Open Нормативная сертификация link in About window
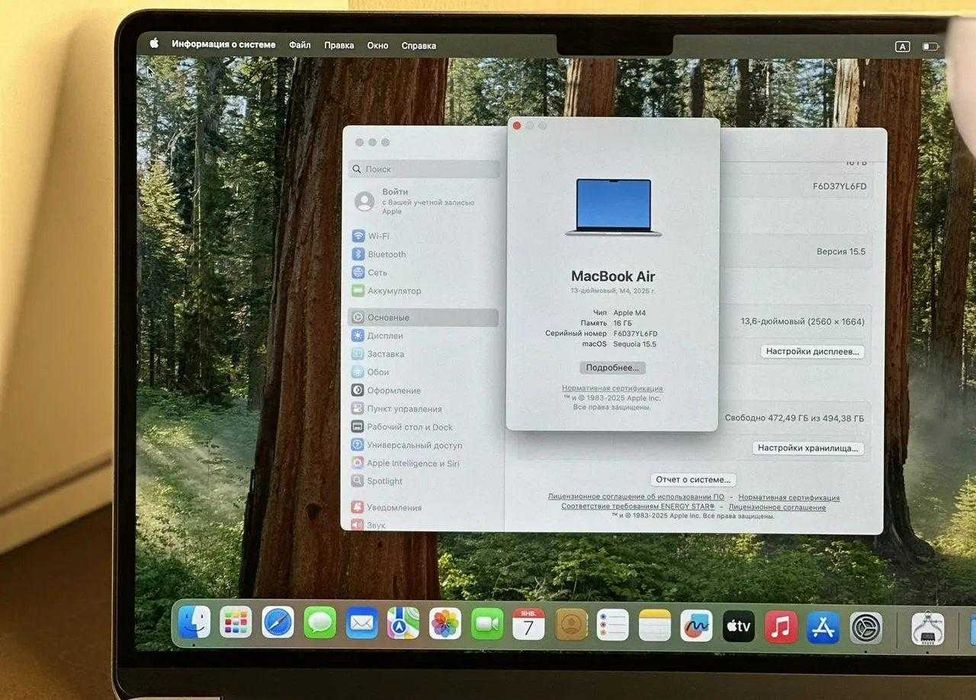Image resolution: width=976 pixels, height=700 pixels. [612, 388]
